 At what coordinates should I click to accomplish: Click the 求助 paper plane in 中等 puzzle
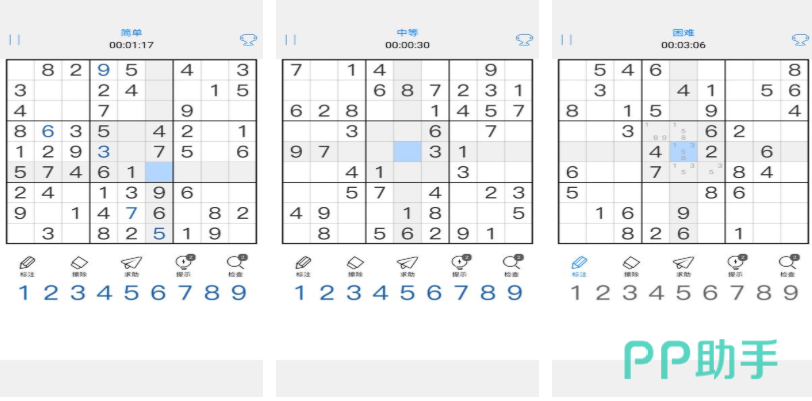pyautogui.click(x=405, y=266)
